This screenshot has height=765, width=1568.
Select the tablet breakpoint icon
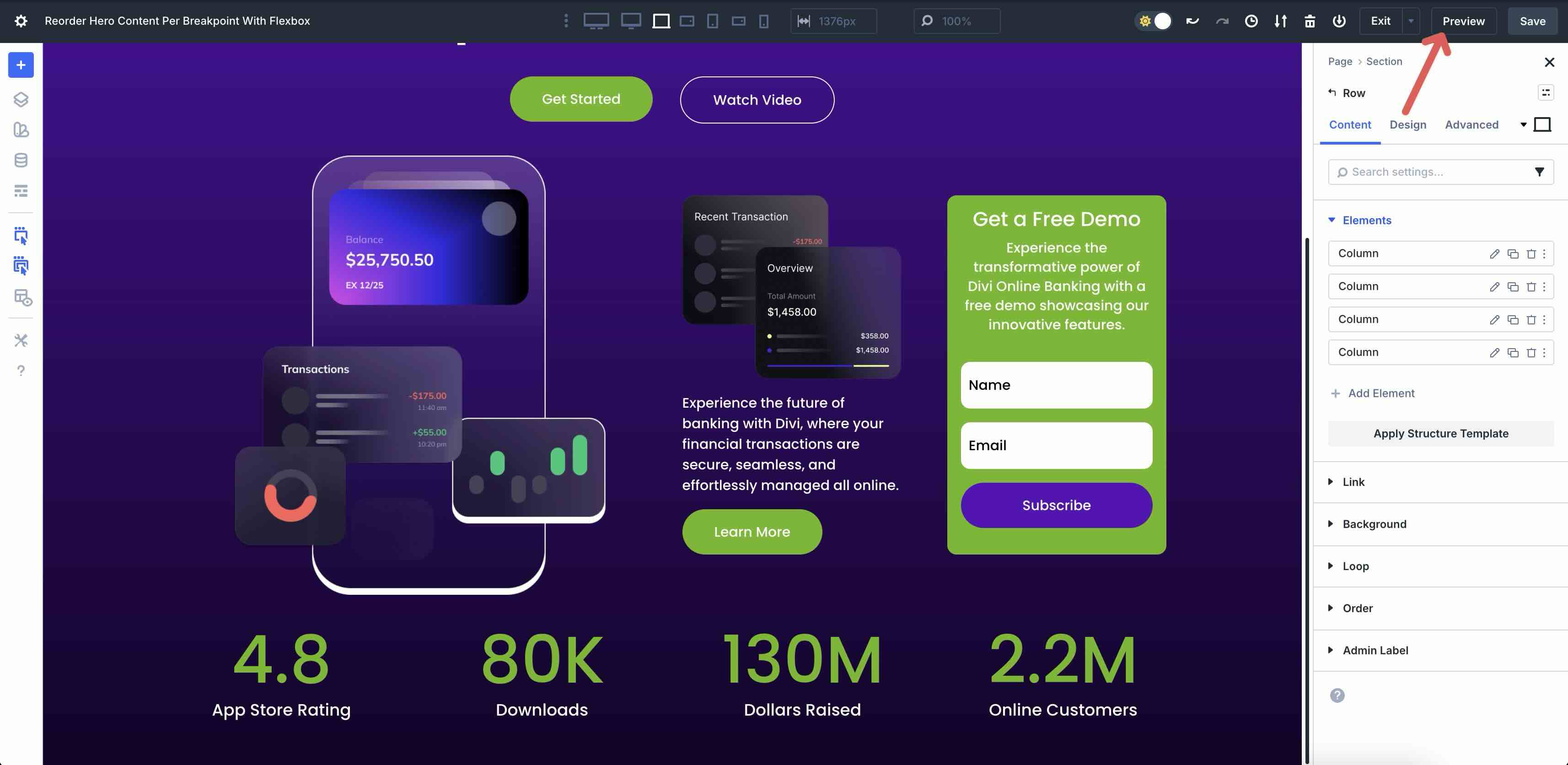pyautogui.click(x=712, y=21)
